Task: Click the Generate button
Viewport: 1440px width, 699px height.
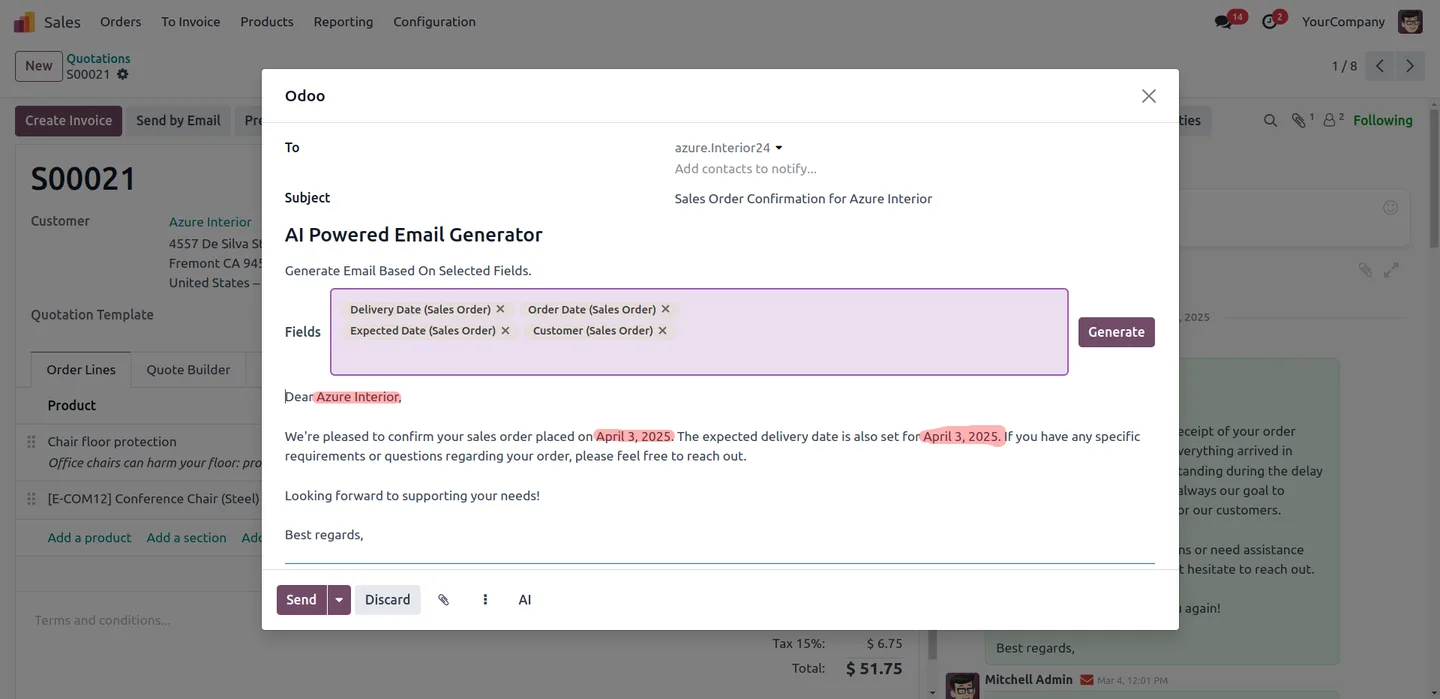Action: pyautogui.click(x=1116, y=332)
